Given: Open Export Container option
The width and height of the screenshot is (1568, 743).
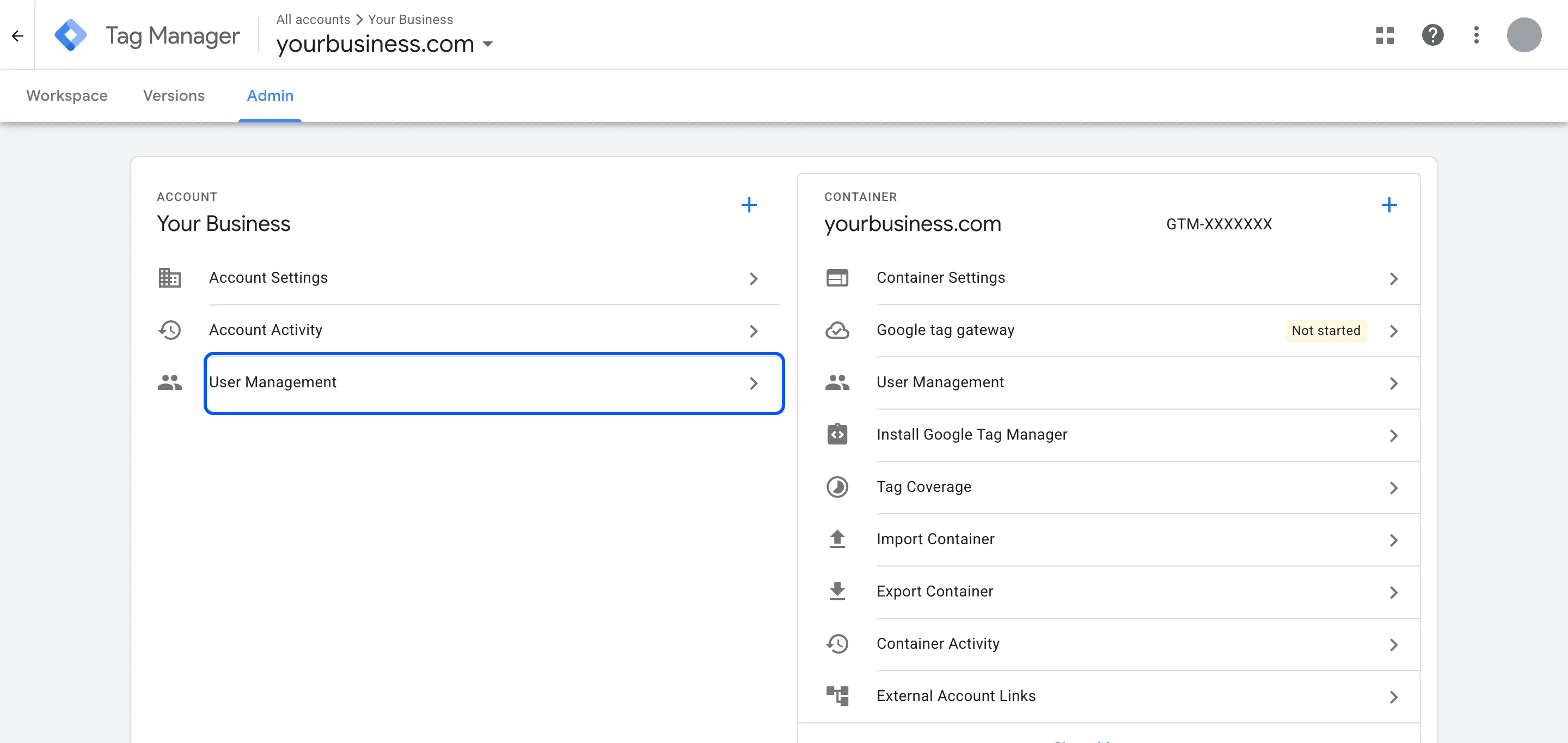Looking at the screenshot, I should [1147, 592].
